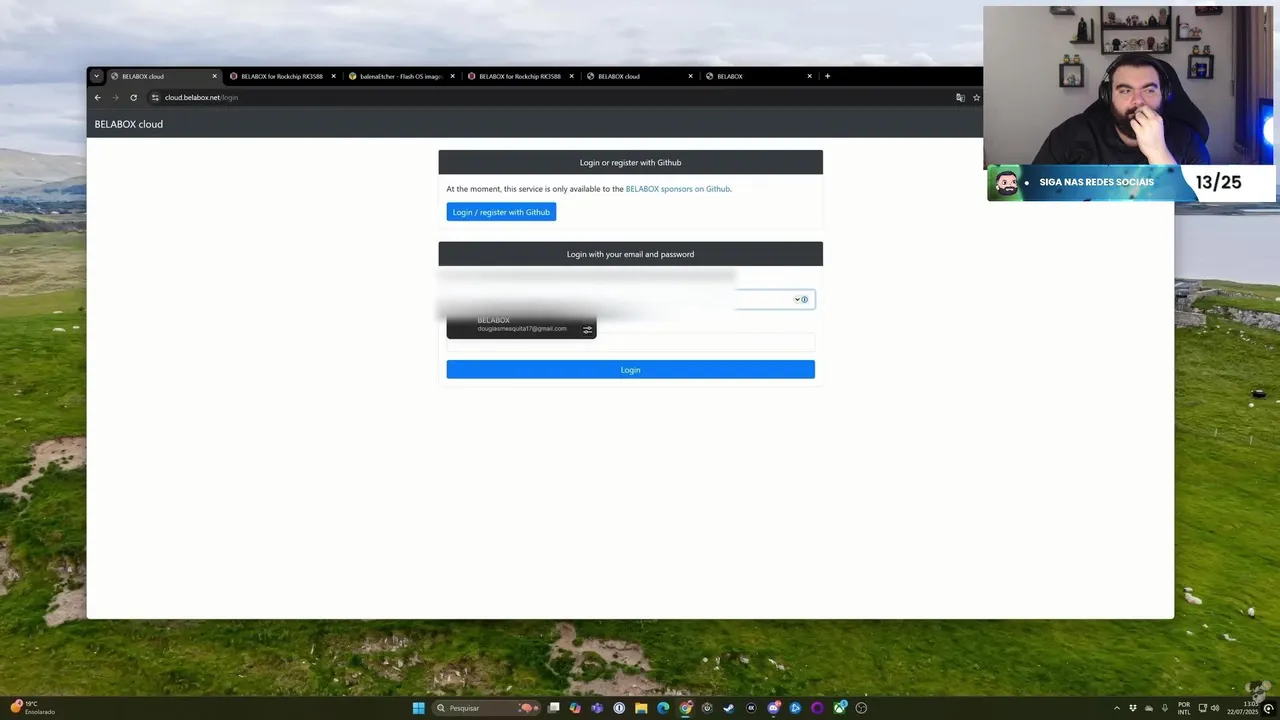The width and height of the screenshot is (1280, 720).
Task: Open Steam from the taskbar
Action: 729,708
